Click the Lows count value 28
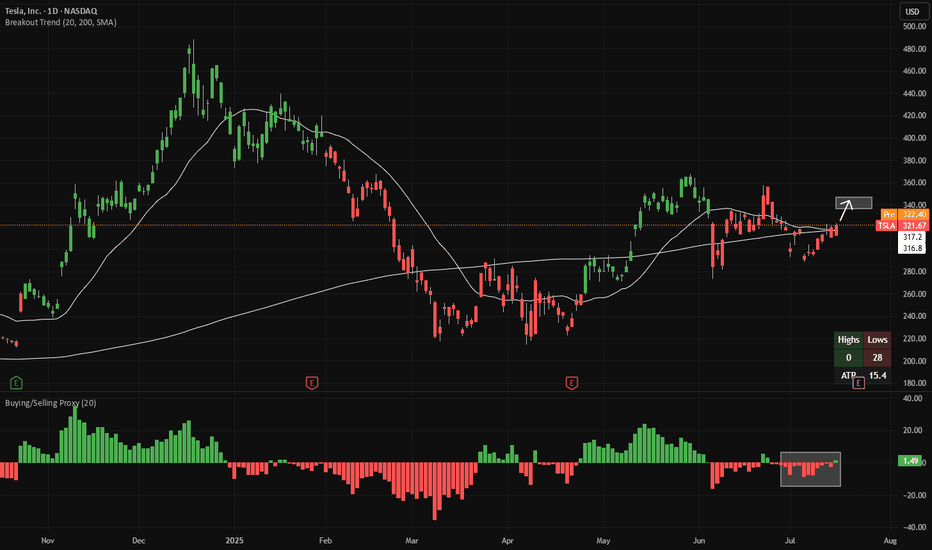This screenshot has width=932, height=550. coord(877,357)
